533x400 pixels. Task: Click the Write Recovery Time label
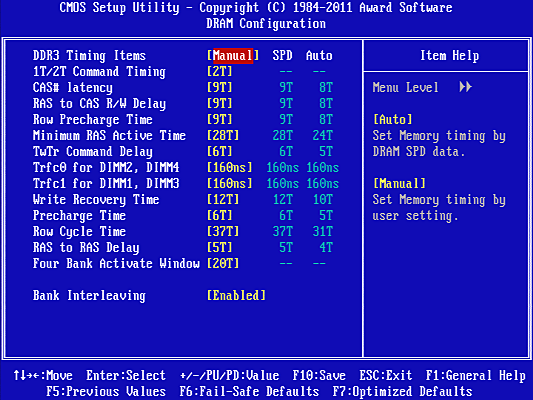coord(96,199)
